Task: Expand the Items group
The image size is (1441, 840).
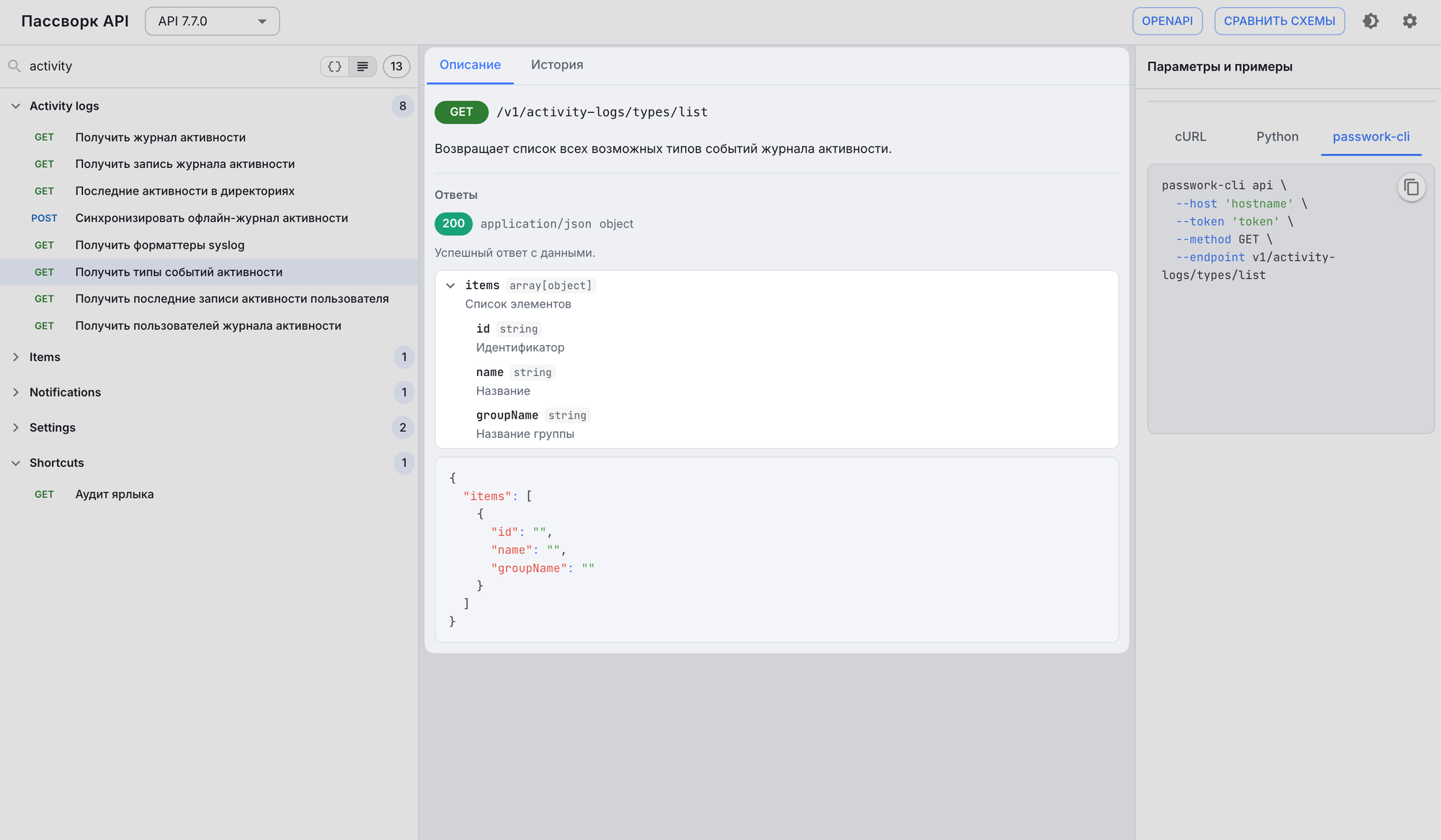Action: 16,357
